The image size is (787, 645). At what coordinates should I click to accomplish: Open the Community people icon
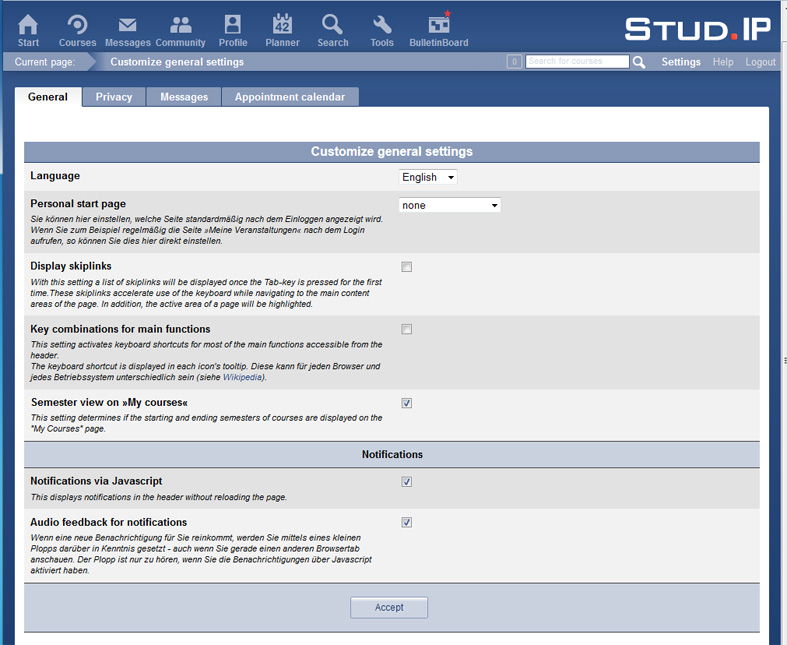pos(181,25)
